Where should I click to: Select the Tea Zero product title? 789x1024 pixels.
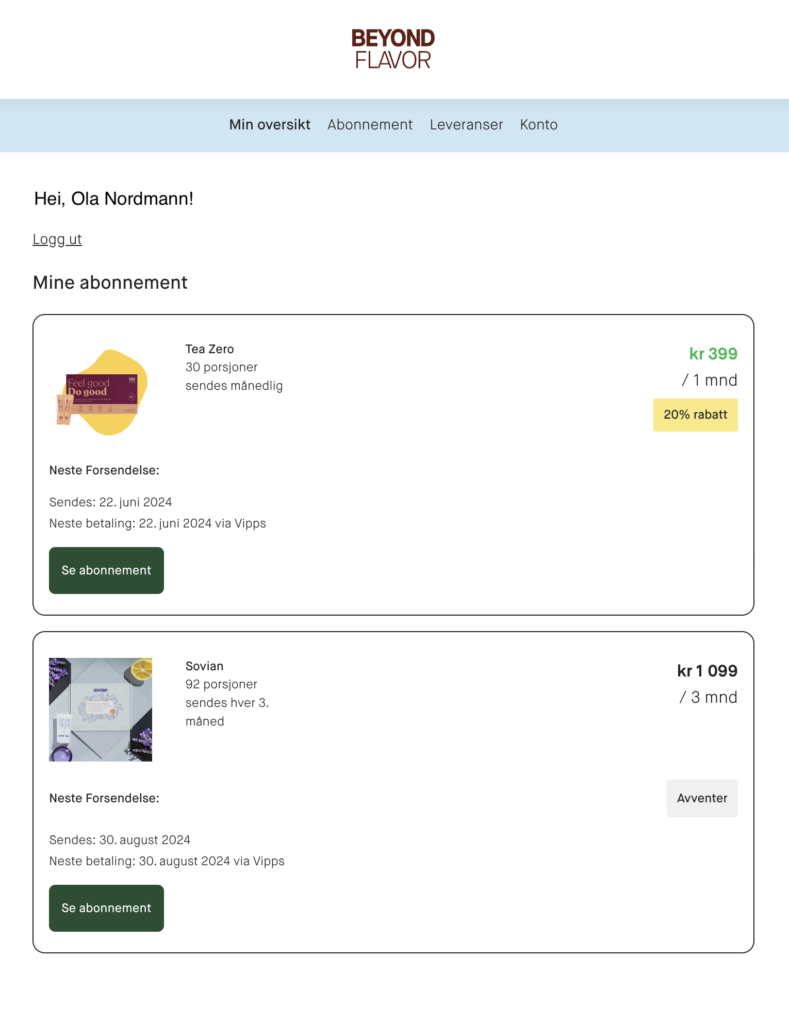pyautogui.click(x=210, y=349)
